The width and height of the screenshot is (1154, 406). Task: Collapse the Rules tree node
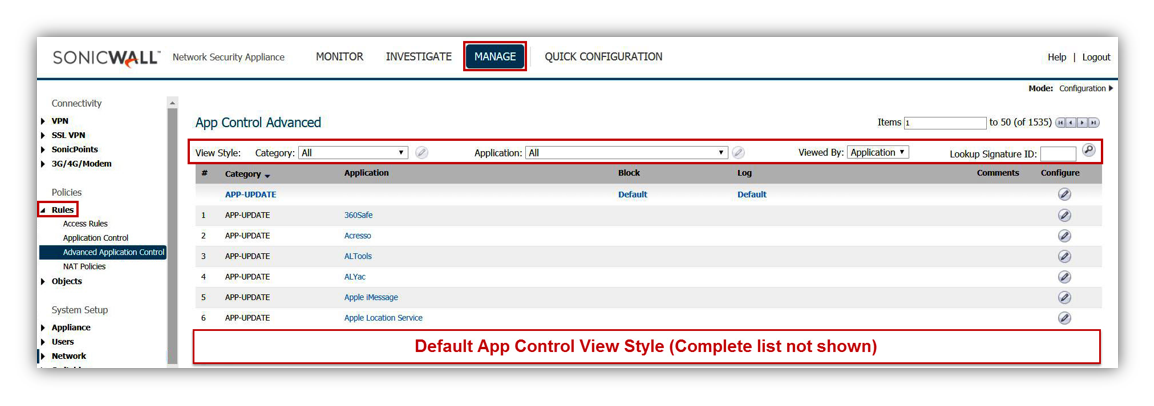coord(43,210)
